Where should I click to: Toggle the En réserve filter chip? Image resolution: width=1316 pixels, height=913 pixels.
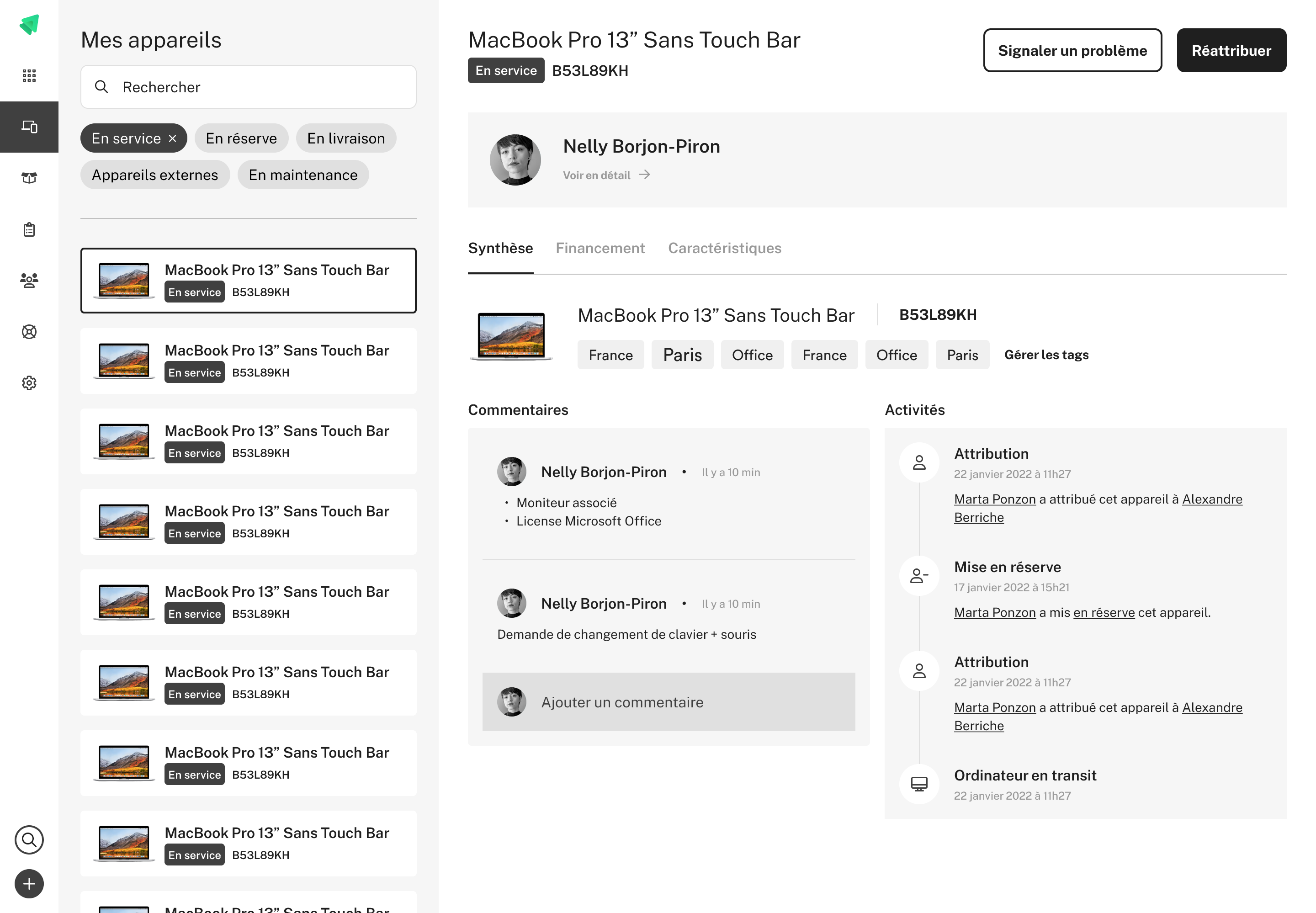pyautogui.click(x=241, y=138)
